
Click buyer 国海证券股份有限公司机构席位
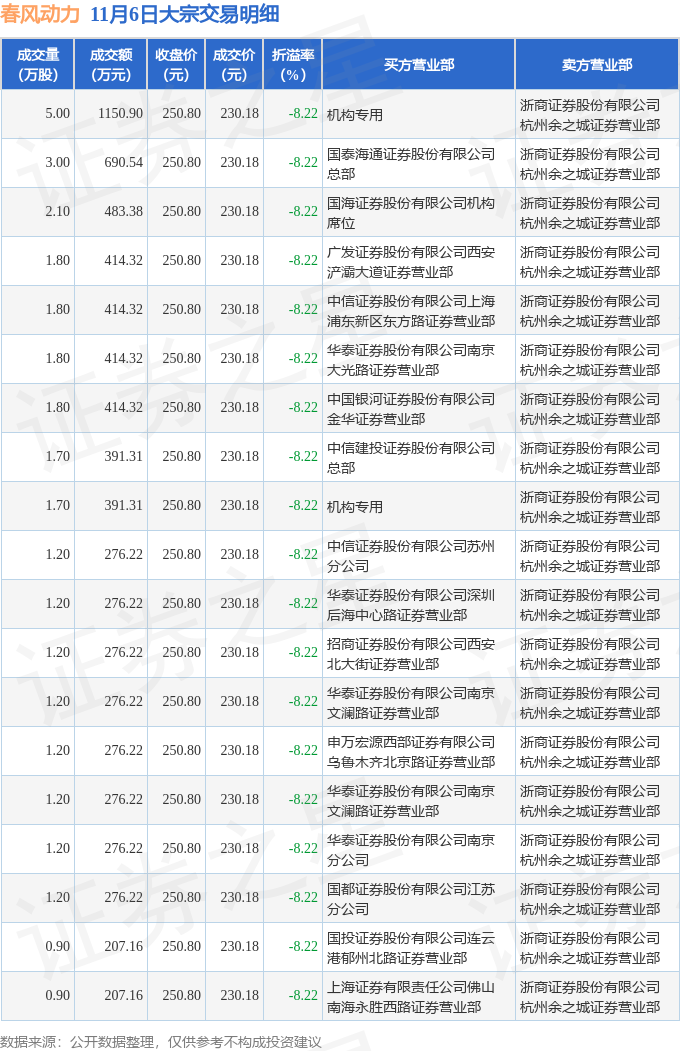coord(410,212)
